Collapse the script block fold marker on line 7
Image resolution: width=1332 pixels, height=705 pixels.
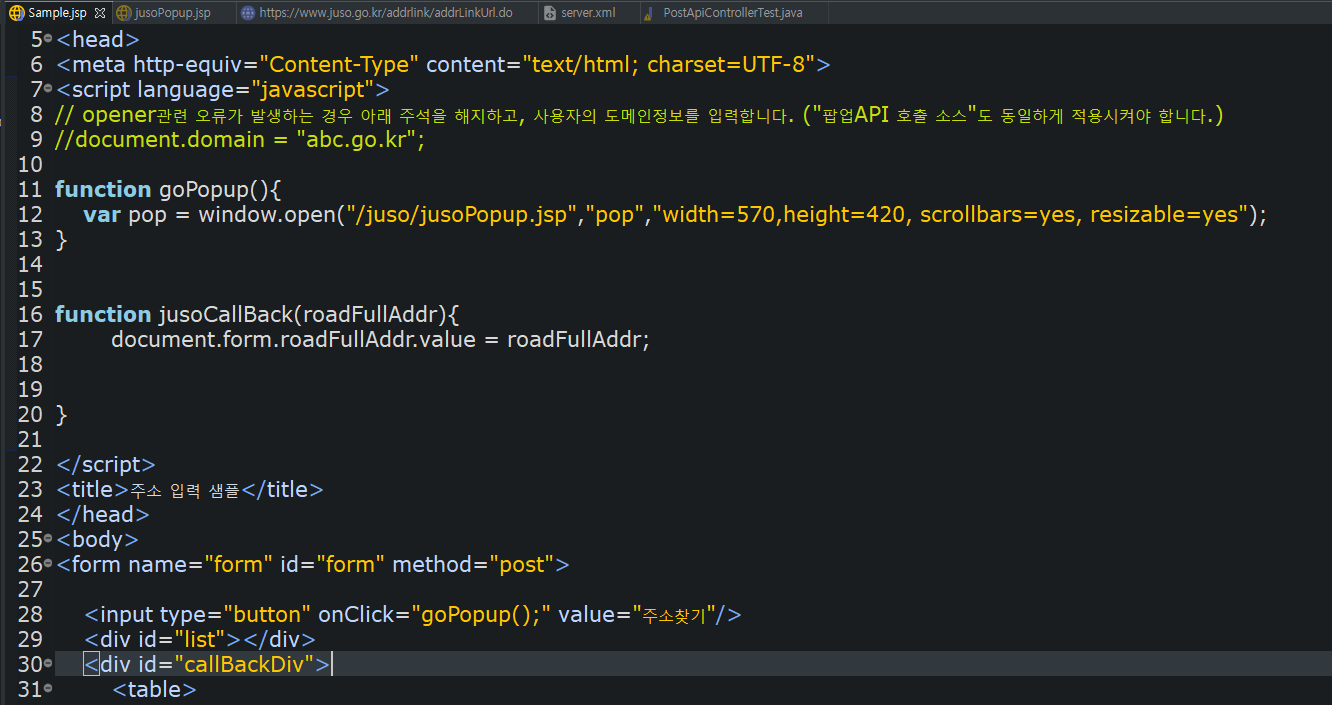pos(48,90)
